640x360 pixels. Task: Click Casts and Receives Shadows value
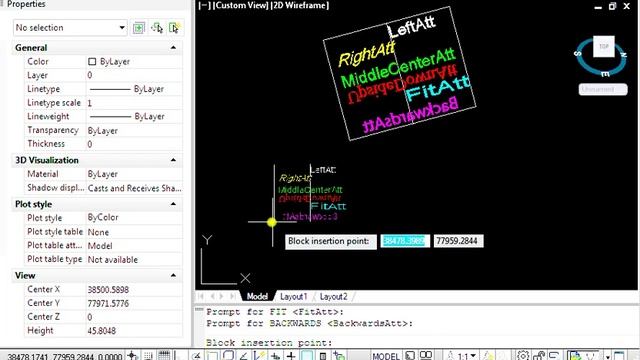click(x=134, y=188)
